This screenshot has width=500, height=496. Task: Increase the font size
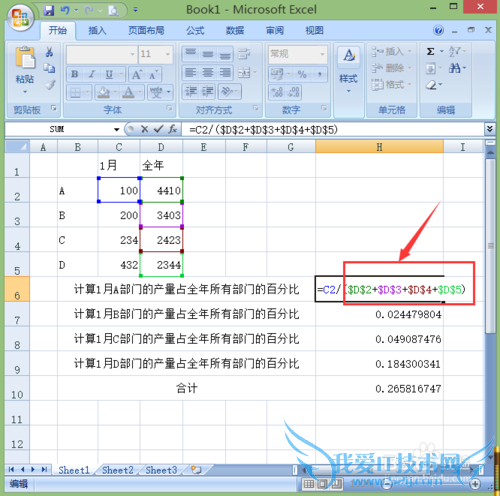tap(137, 74)
